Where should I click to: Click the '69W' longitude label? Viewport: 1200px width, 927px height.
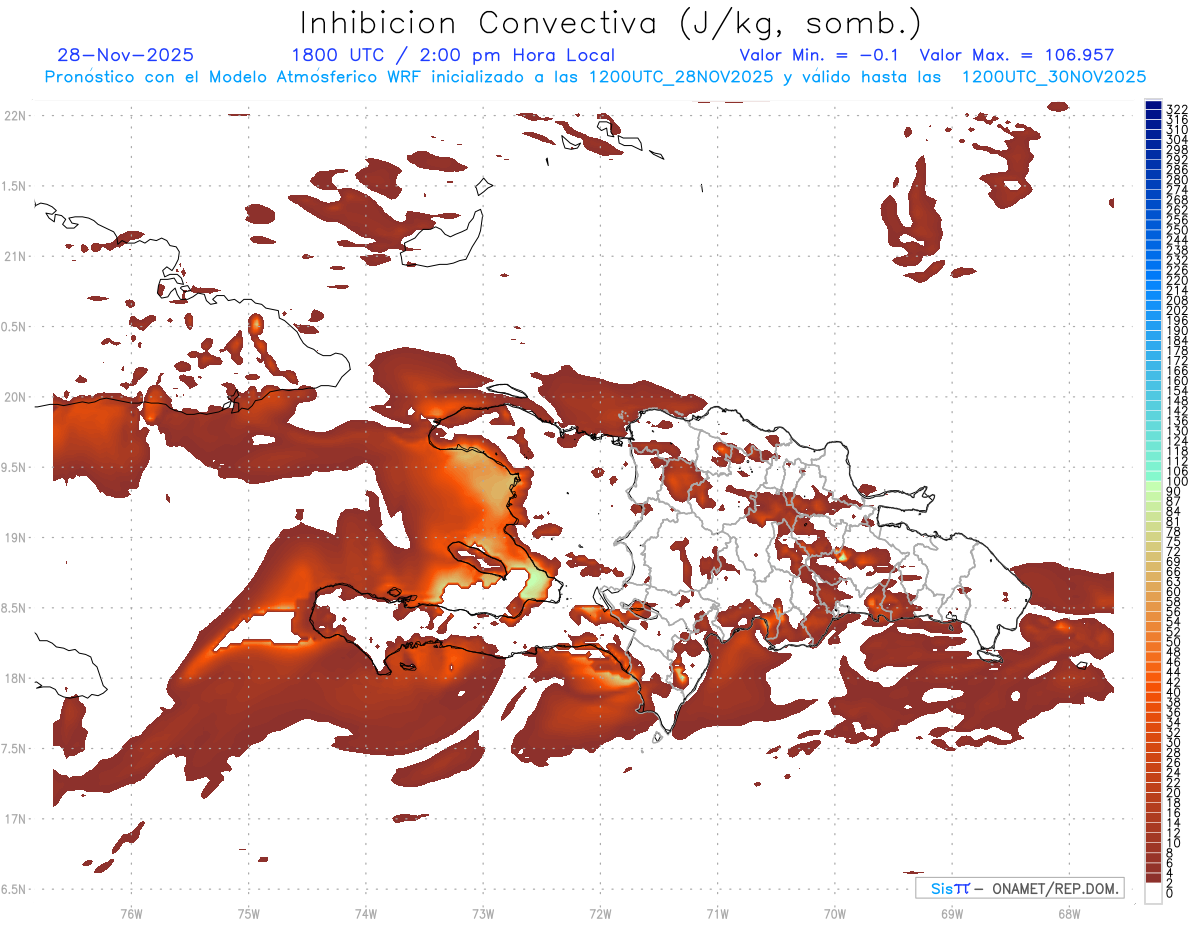952,913
